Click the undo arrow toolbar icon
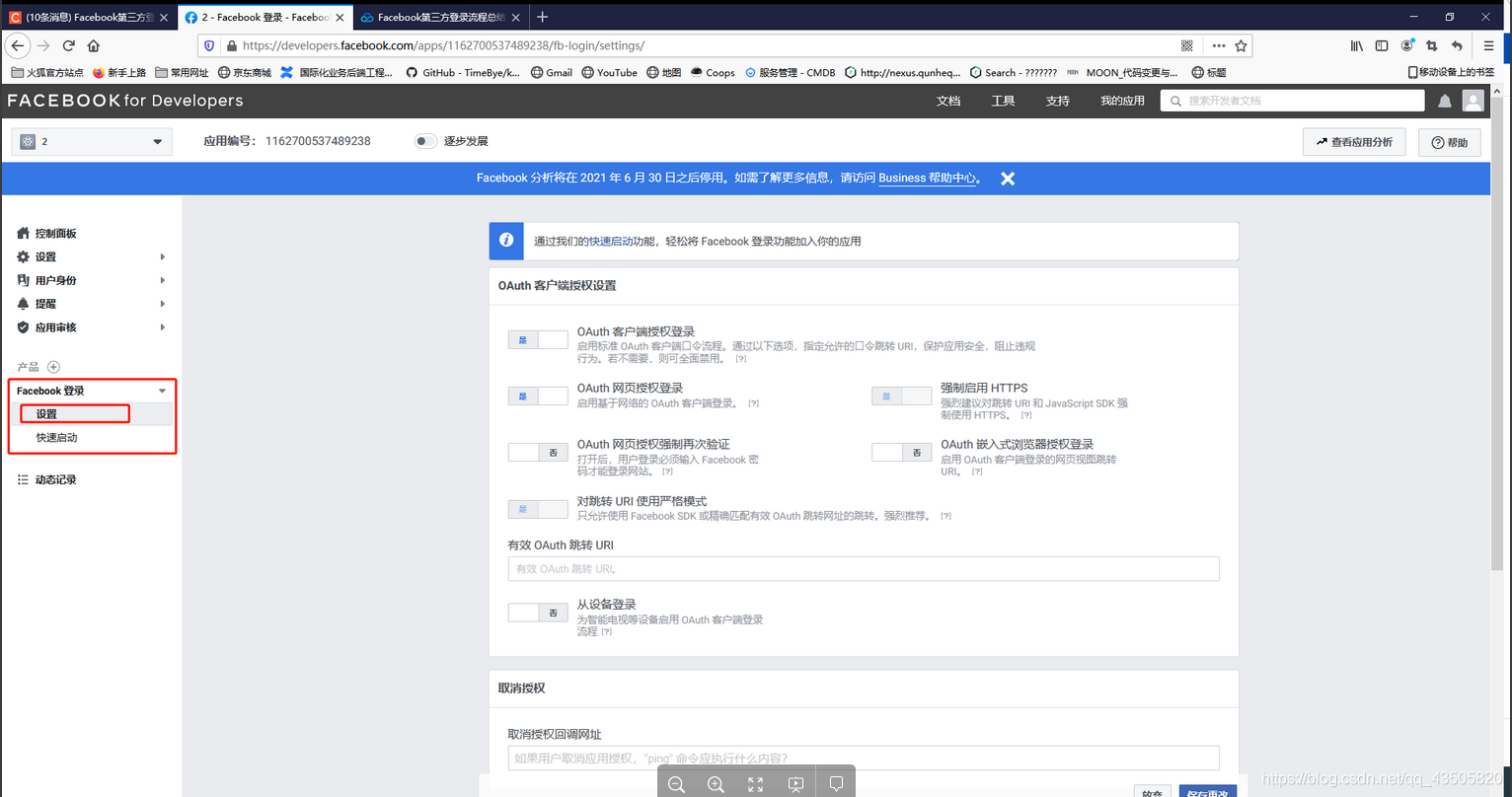This screenshot has width=1512, height=797. pyautogui.click(x=1457, y=45)
